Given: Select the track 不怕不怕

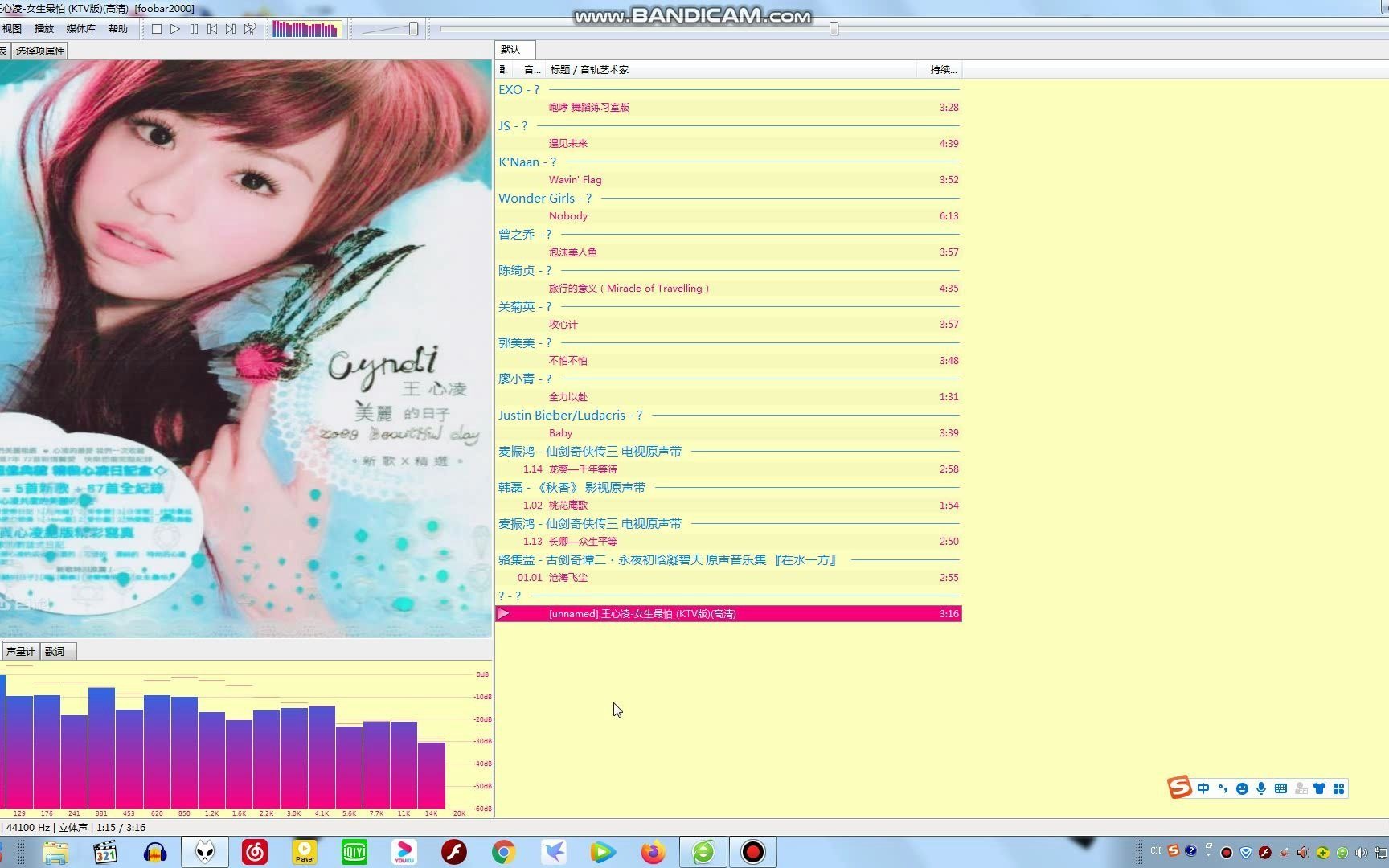Looking at the screenshot, I should click(x=728, y=361).
